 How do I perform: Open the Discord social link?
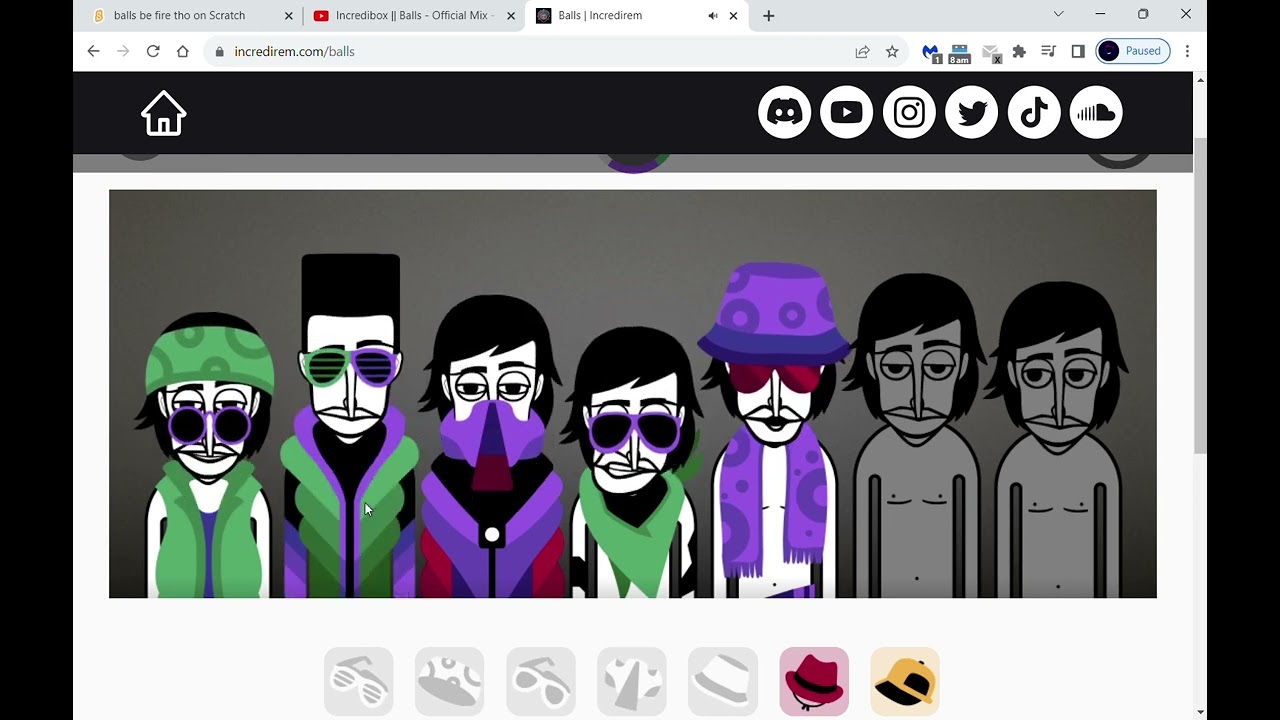[x=785, y=112]
